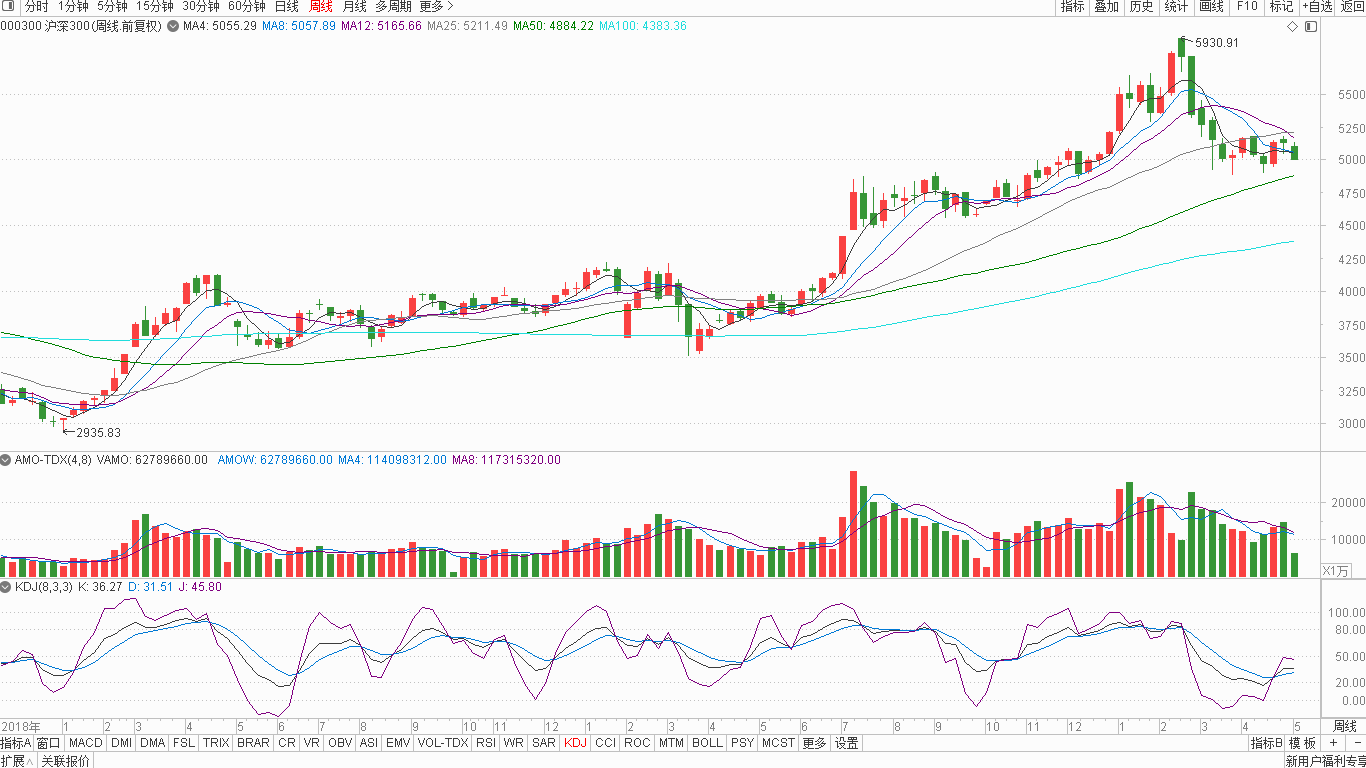Open the 设置 indicator settings
The image size is (1366, 768).
pos(847,743)
